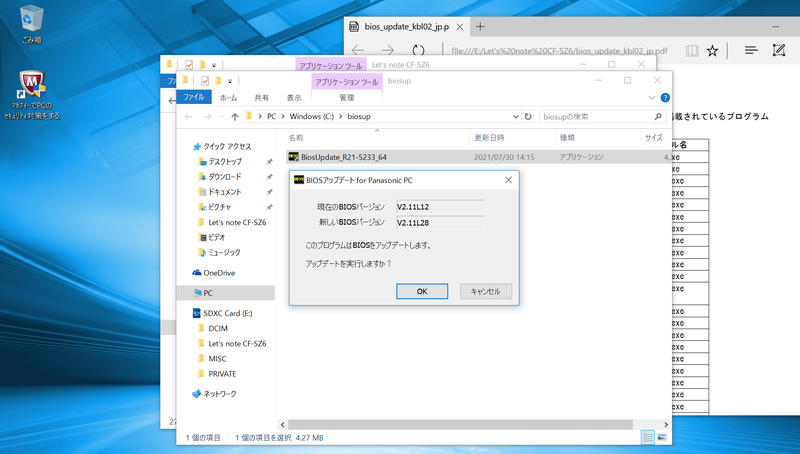This screenshot has height=454, width=800.
Task: Open Explorer help question mark icon
Action: [x=665, y=97]
